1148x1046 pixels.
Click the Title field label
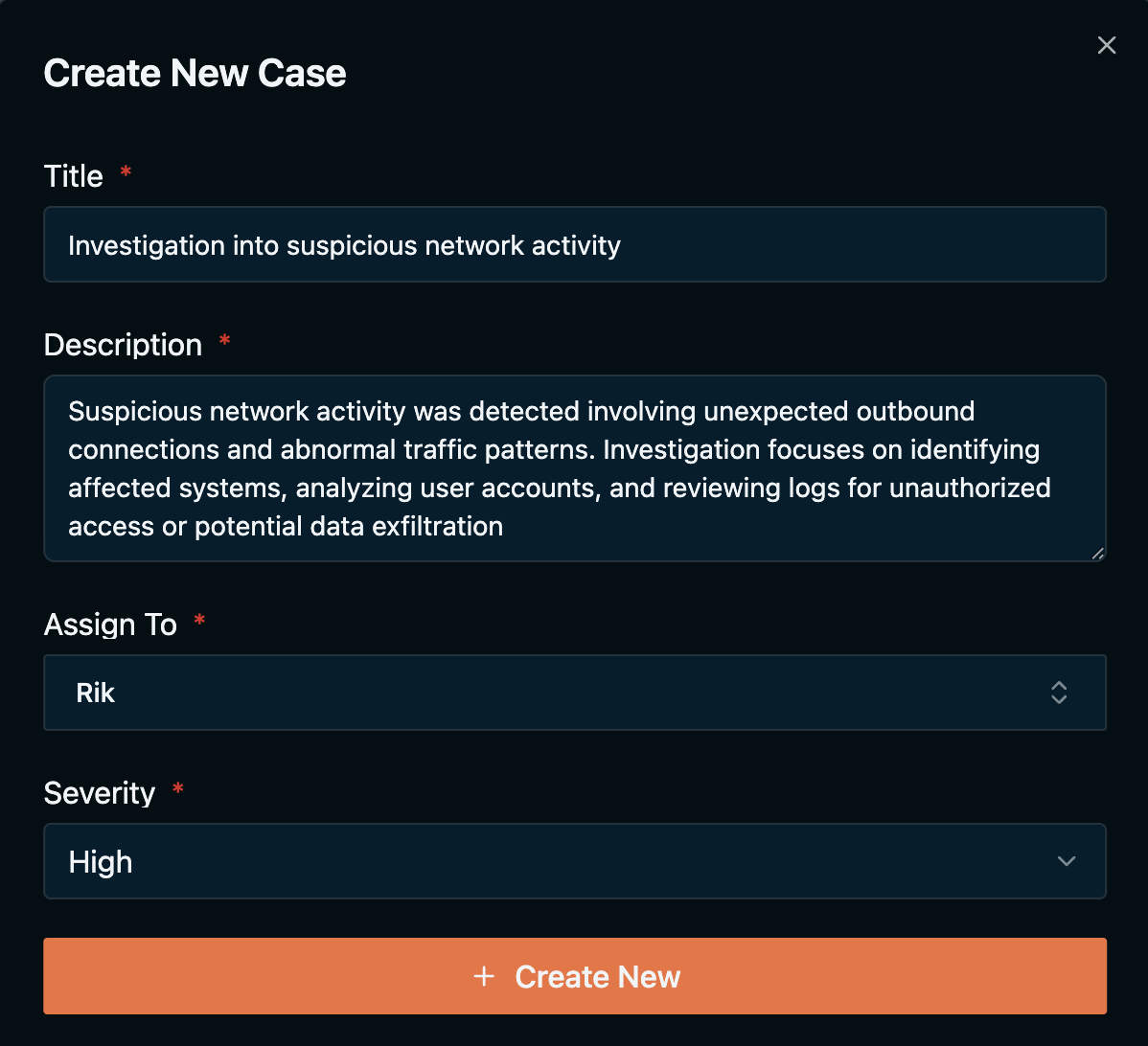(x=74, y=176)
